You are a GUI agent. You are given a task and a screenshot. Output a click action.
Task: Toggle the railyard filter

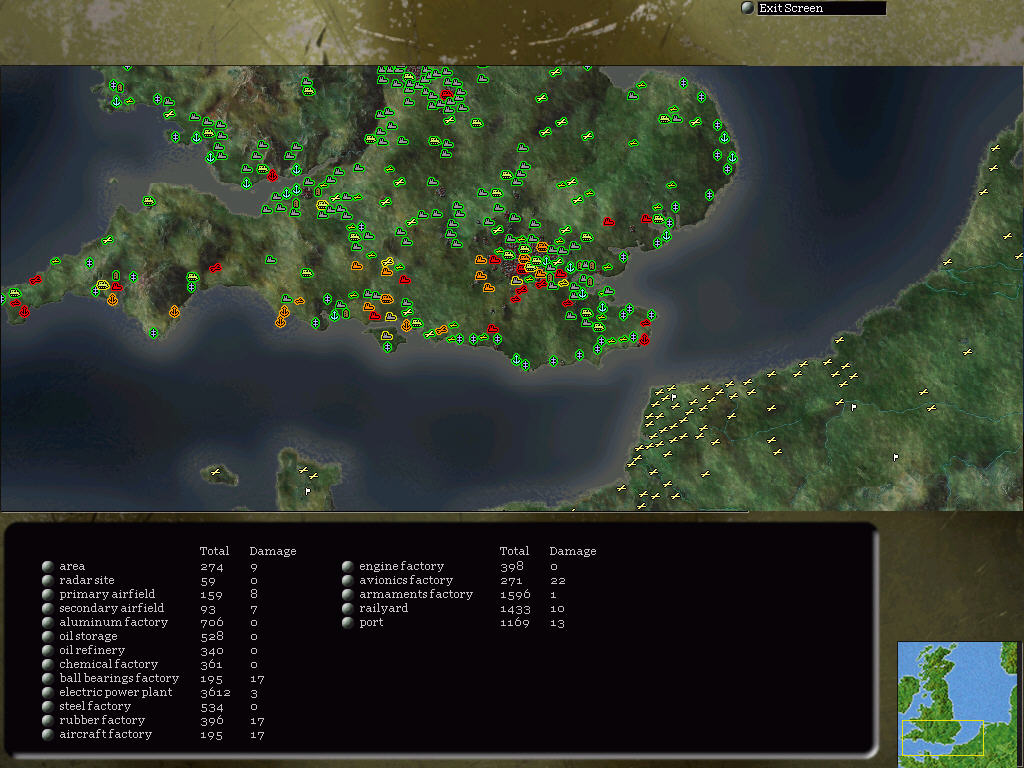[x=347, y=608]
